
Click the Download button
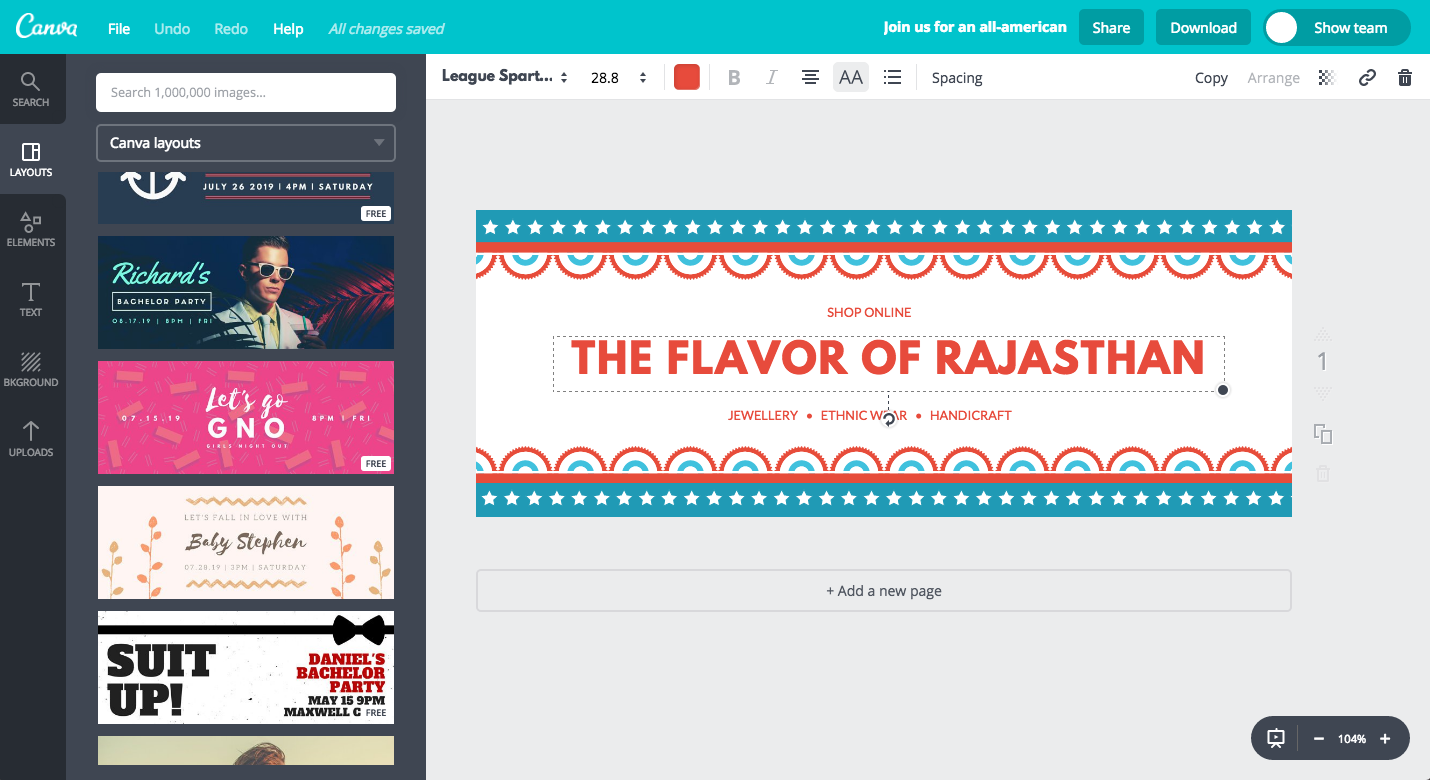click(1203, 27)
